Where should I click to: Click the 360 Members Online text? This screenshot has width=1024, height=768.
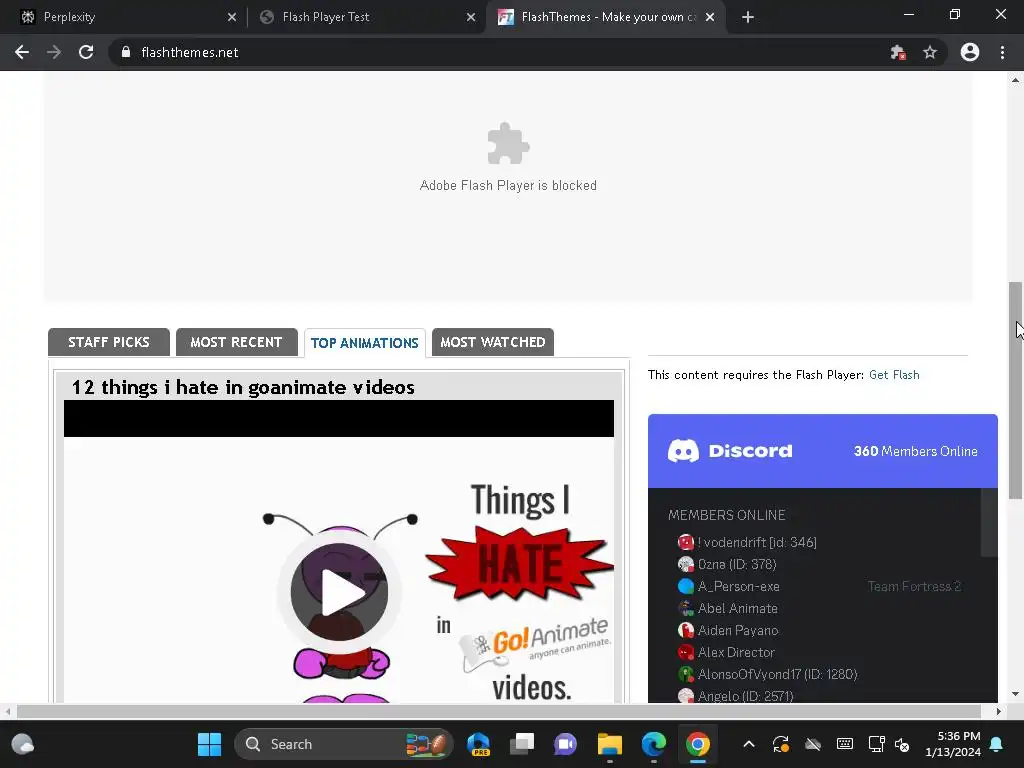[916, 451]
